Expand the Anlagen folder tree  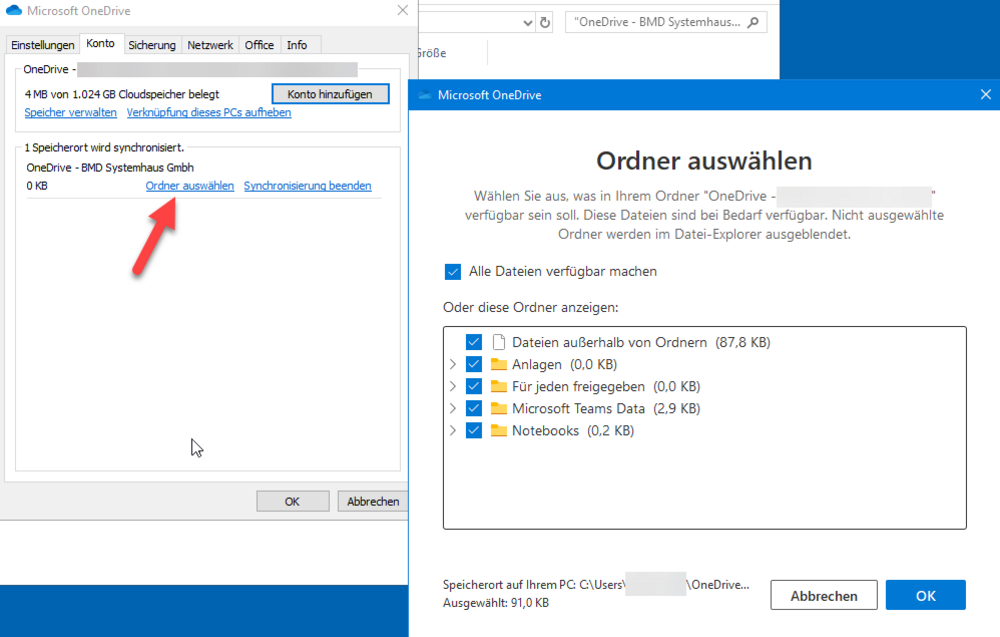(453, 364)
